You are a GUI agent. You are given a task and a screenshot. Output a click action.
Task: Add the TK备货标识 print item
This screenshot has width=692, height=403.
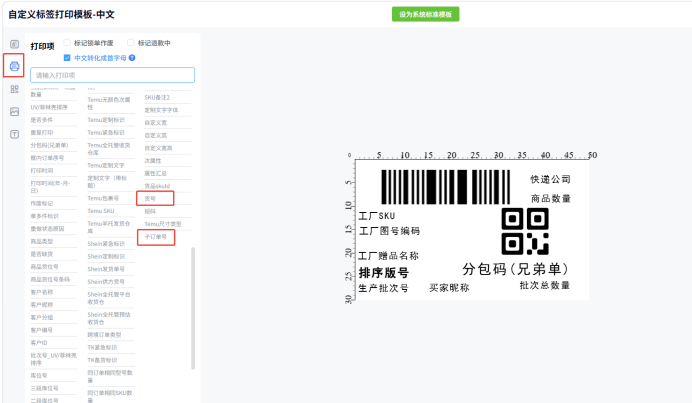(102, 360)
